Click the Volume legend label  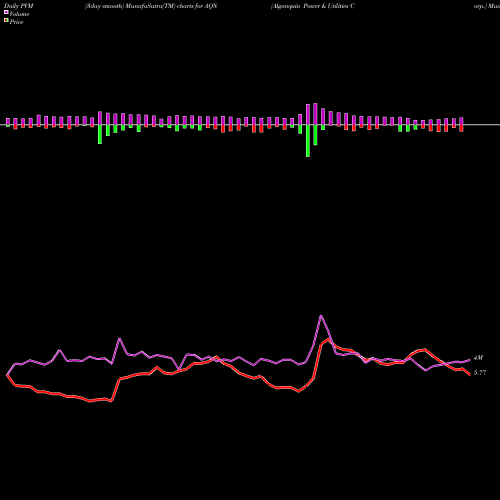pos(19,14)
